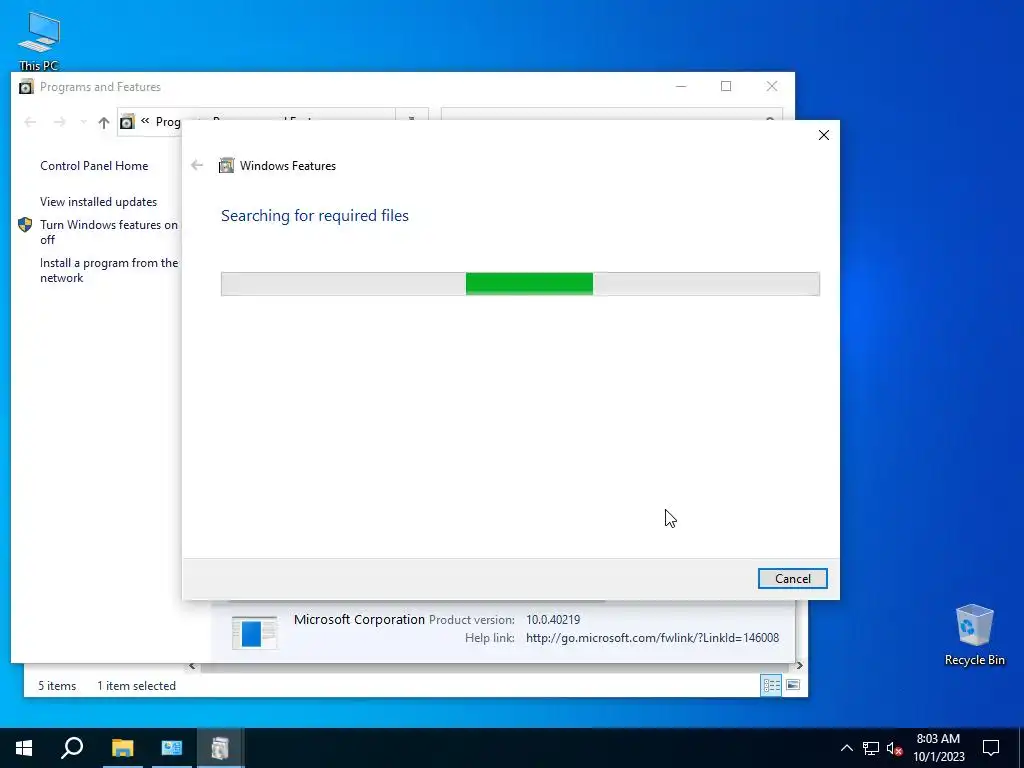The height and width of the screenshot is (768, 1024).
Task: Click the Programs and Features window title icon
Action: (26, 87)
